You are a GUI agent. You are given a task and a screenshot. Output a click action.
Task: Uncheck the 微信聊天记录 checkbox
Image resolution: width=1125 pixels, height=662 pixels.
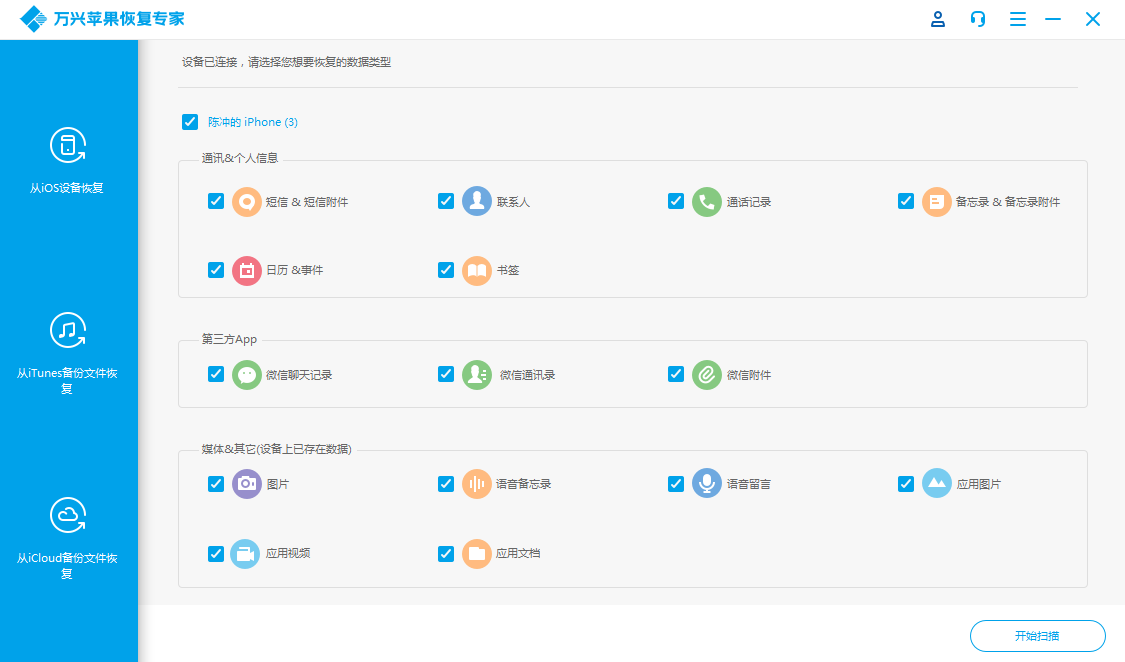pyautogui.click(x=216, y=374)
